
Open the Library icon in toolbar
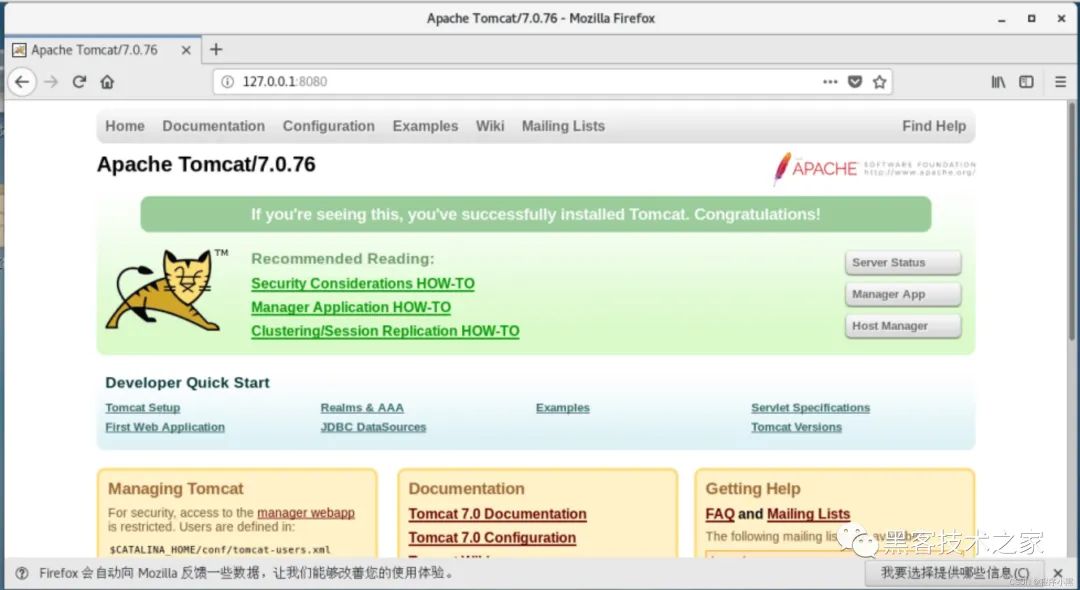coord(998,82)
